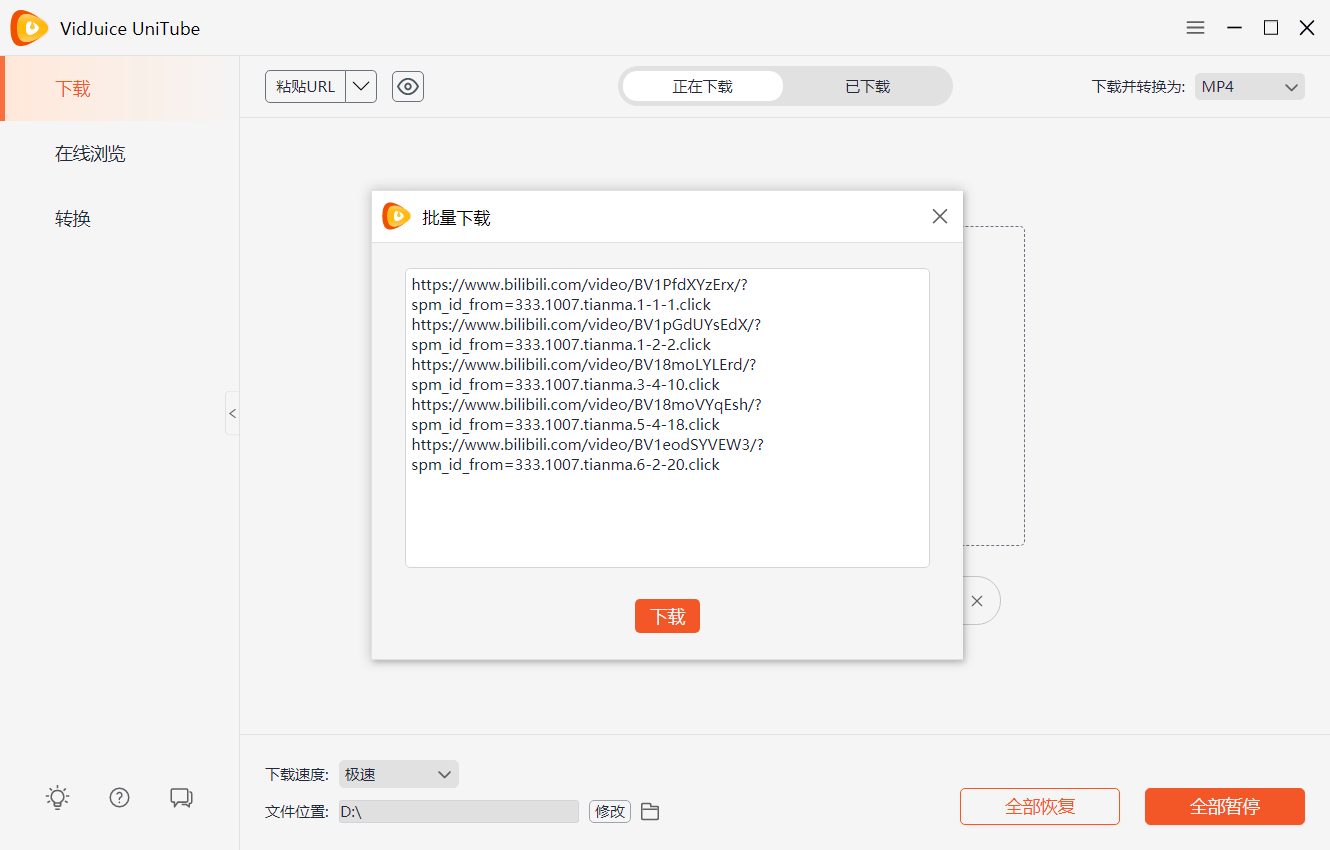Close the 批量下载 dialog
Screen dimensions: 1330x850
(x=939, y=217)
